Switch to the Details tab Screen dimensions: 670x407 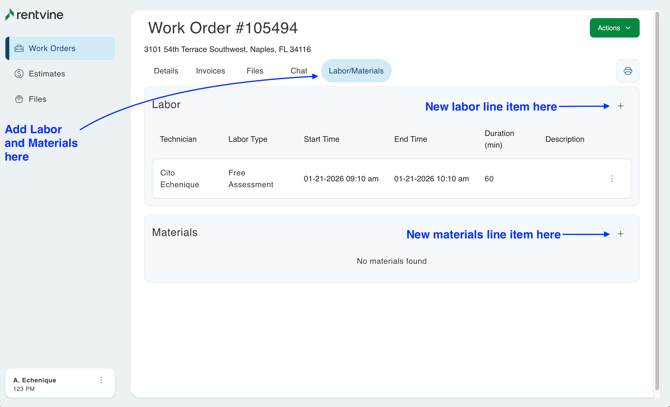[166, 71]
